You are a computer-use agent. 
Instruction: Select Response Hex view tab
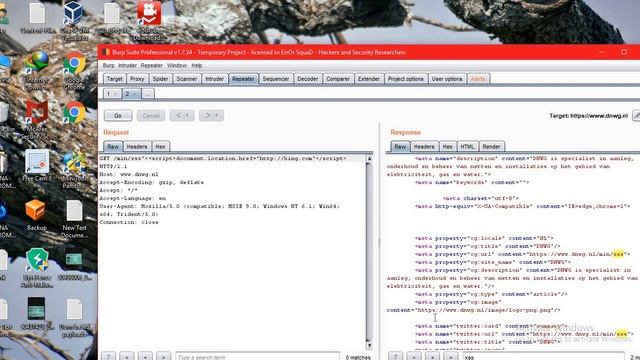click(447, 147)
